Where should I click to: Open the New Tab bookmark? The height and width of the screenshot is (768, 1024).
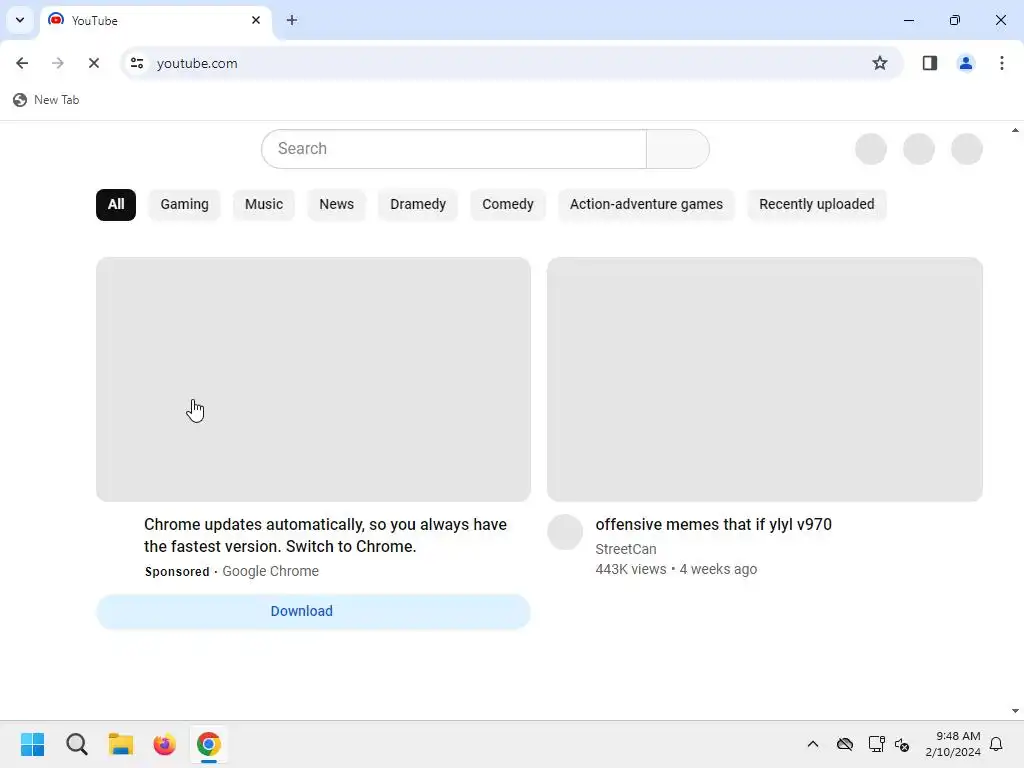coord(46,100)
